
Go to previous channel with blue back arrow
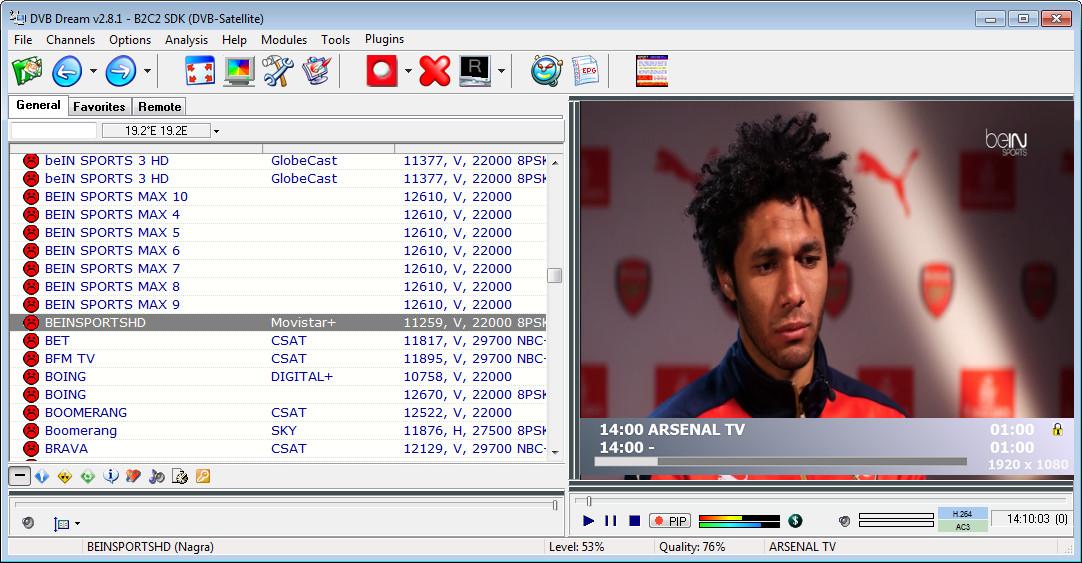coord(67,70)
